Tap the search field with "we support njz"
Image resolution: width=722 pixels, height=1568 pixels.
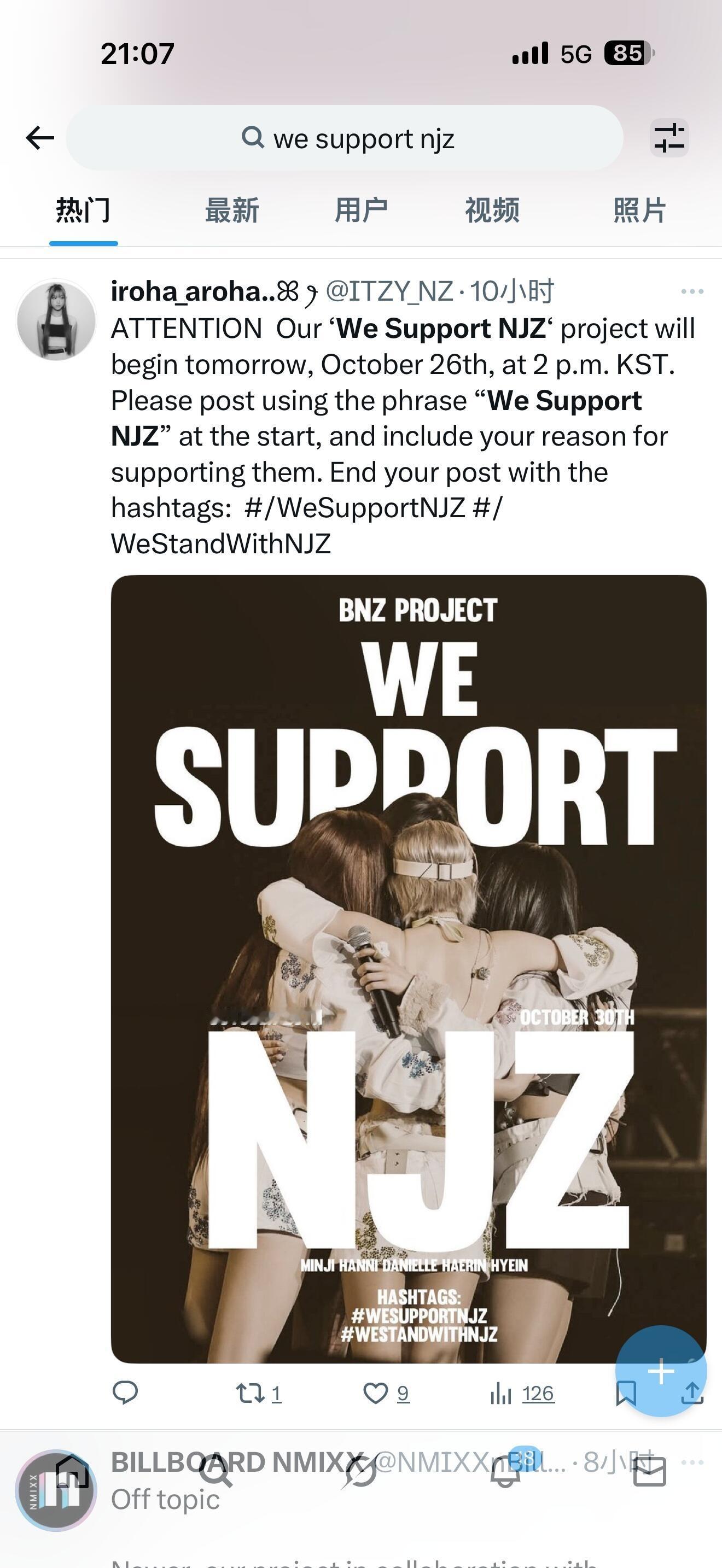click(345, 138)
